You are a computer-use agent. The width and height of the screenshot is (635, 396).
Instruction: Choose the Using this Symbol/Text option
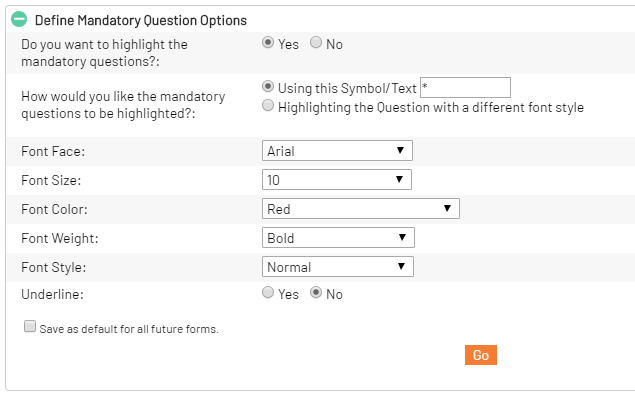[x=268, y=86]
